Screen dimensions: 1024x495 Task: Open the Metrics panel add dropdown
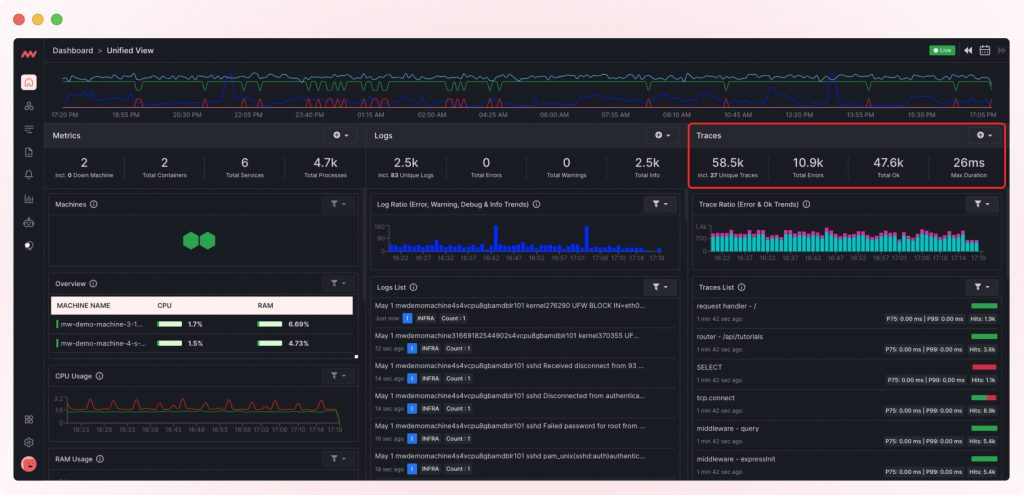tap(340, 135)
